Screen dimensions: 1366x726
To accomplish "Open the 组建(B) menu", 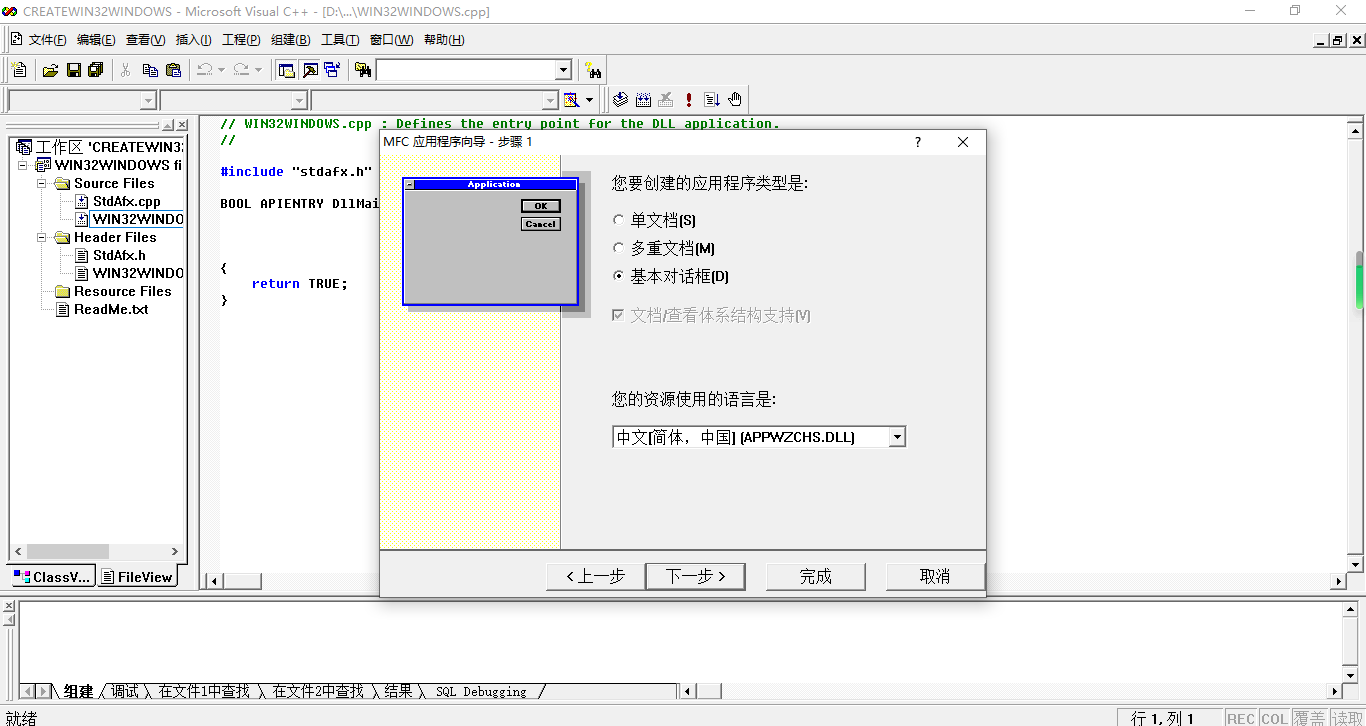I will tap(290, 40).
